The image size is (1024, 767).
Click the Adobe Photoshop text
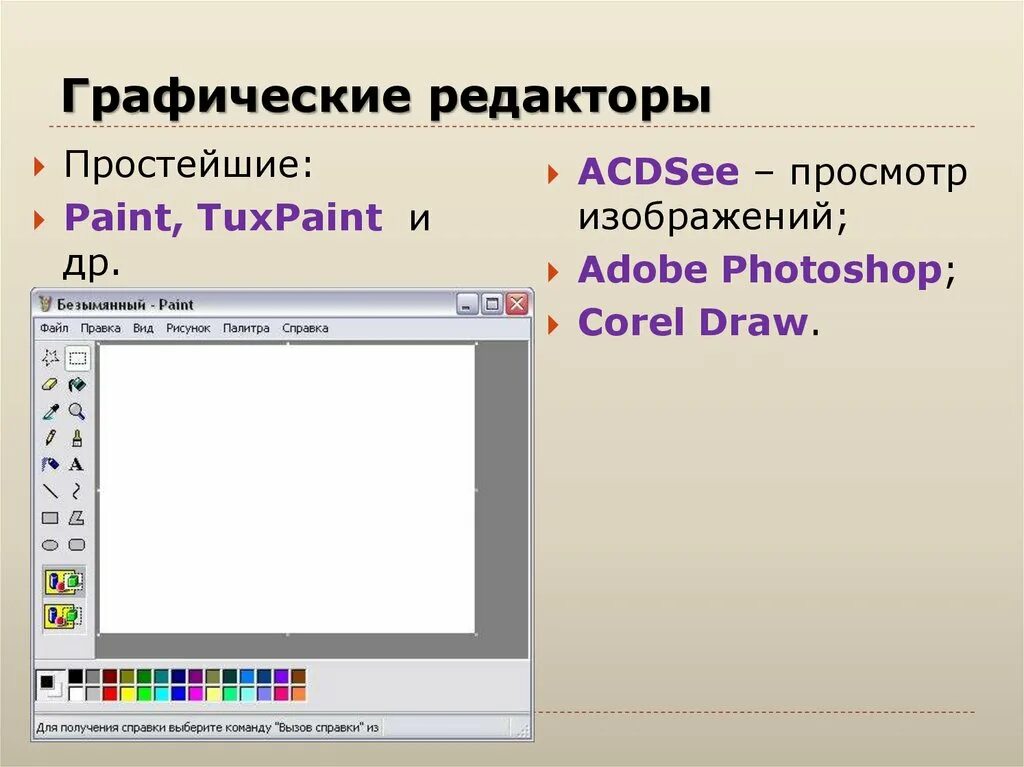tap(760, 269)
